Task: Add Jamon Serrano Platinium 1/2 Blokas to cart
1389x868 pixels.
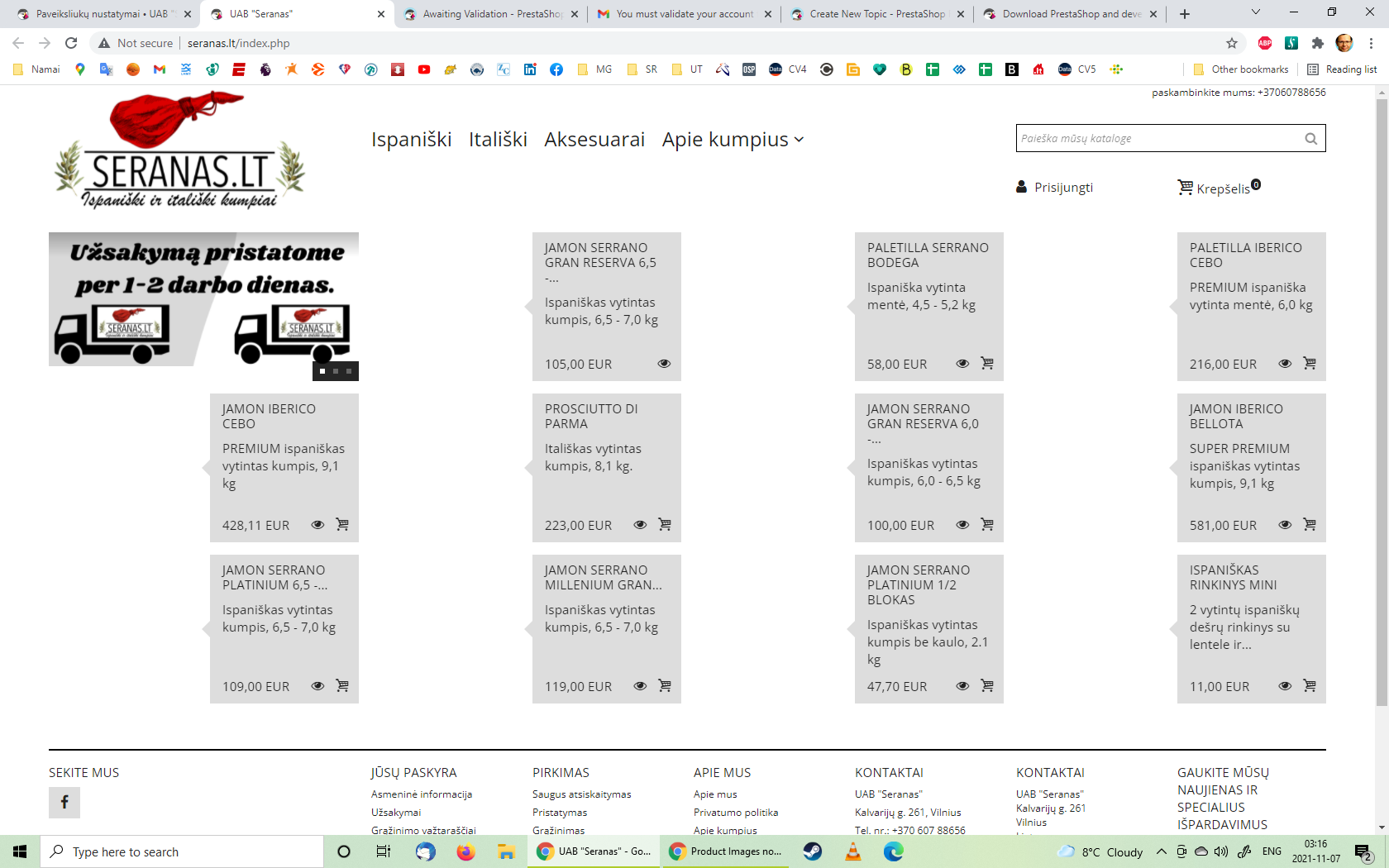Action: pyautogui.click(x=987, y=685)
